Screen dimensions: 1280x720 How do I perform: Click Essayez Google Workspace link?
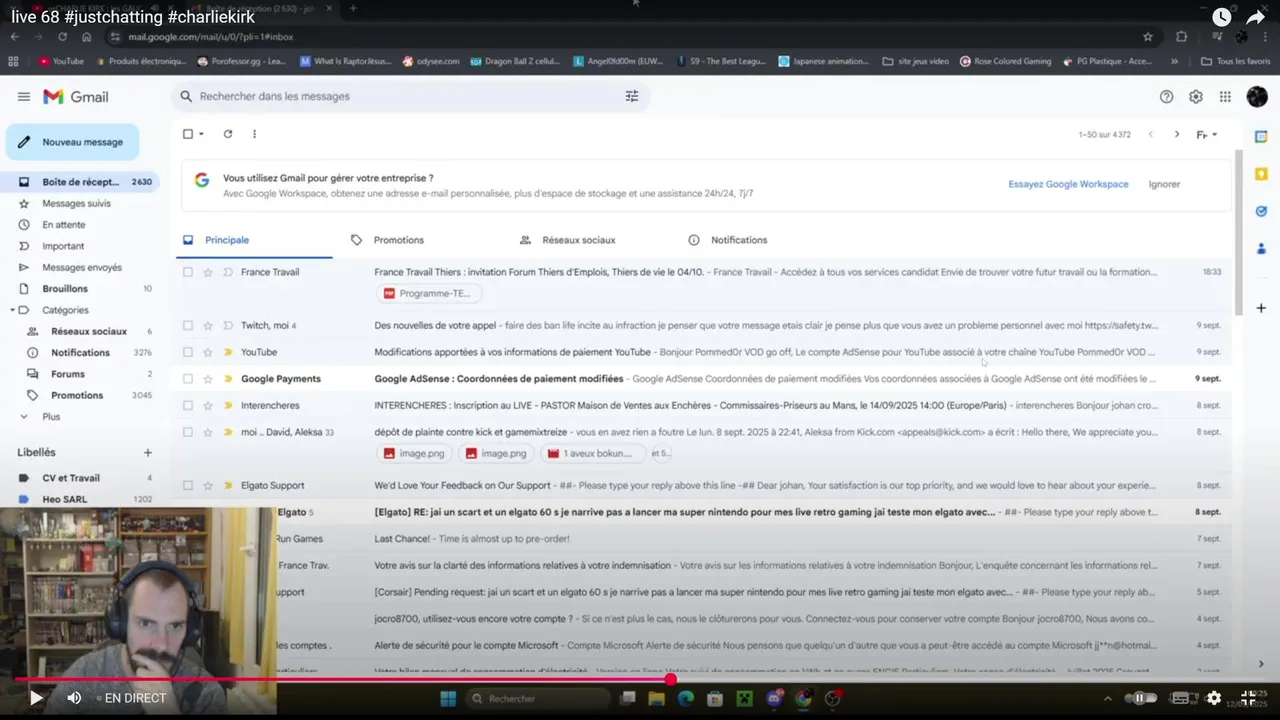coord(1068,184)
